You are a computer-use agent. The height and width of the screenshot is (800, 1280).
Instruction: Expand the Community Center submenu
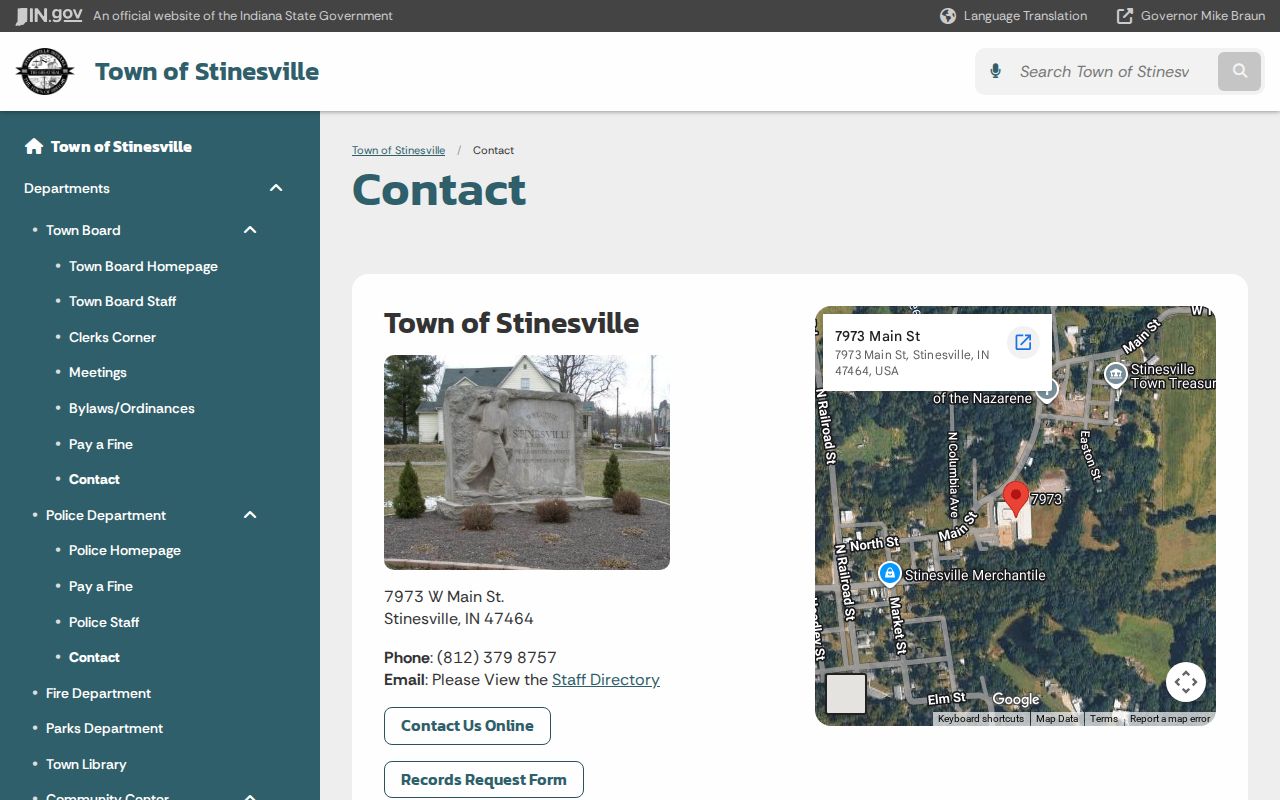coord(250,796)
